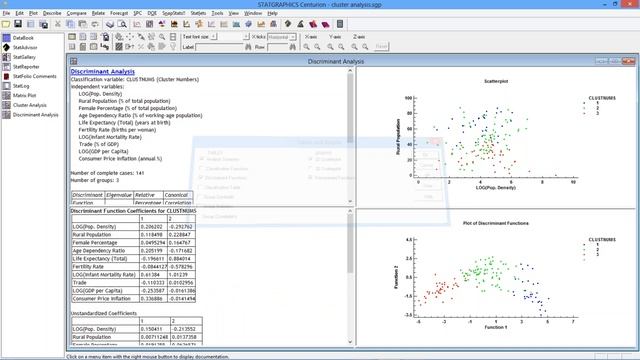Open the Relate menu

click(x=98, y=13)
